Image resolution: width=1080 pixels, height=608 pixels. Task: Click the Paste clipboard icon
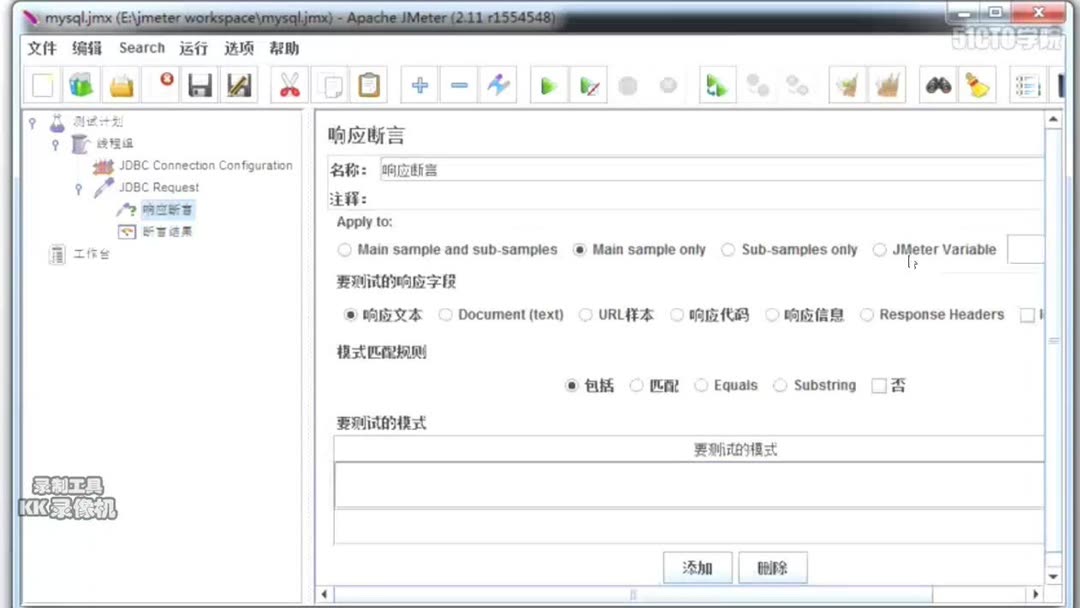click(369, 85)
